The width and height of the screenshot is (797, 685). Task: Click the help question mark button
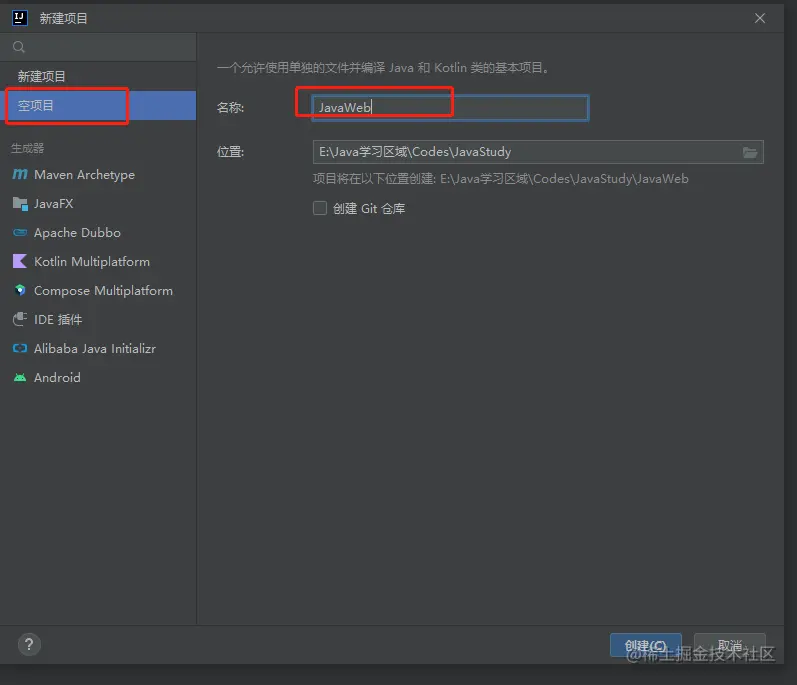tap(29, 644)
